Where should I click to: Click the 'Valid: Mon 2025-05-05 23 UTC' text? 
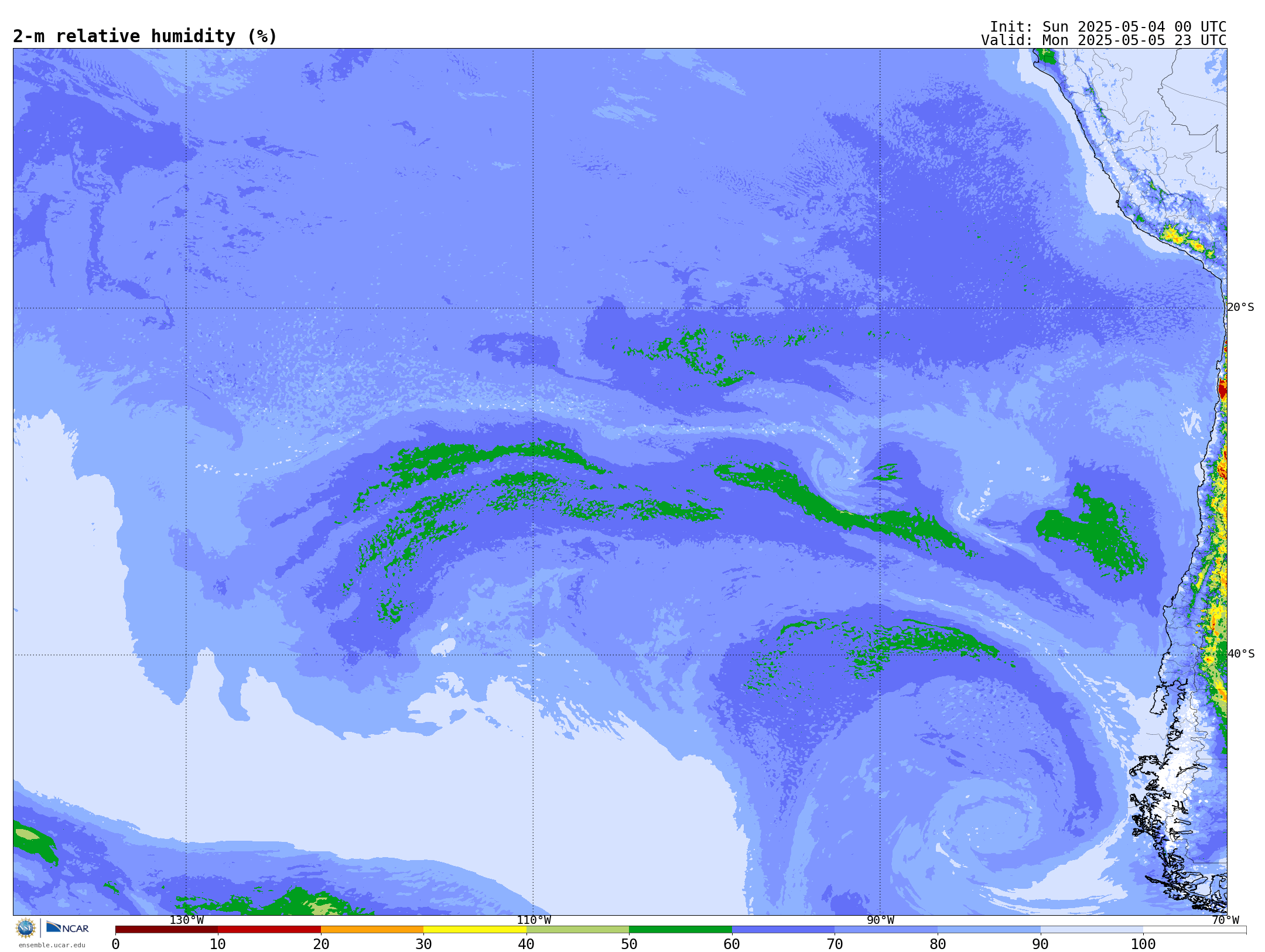(x=1104, y=40)
